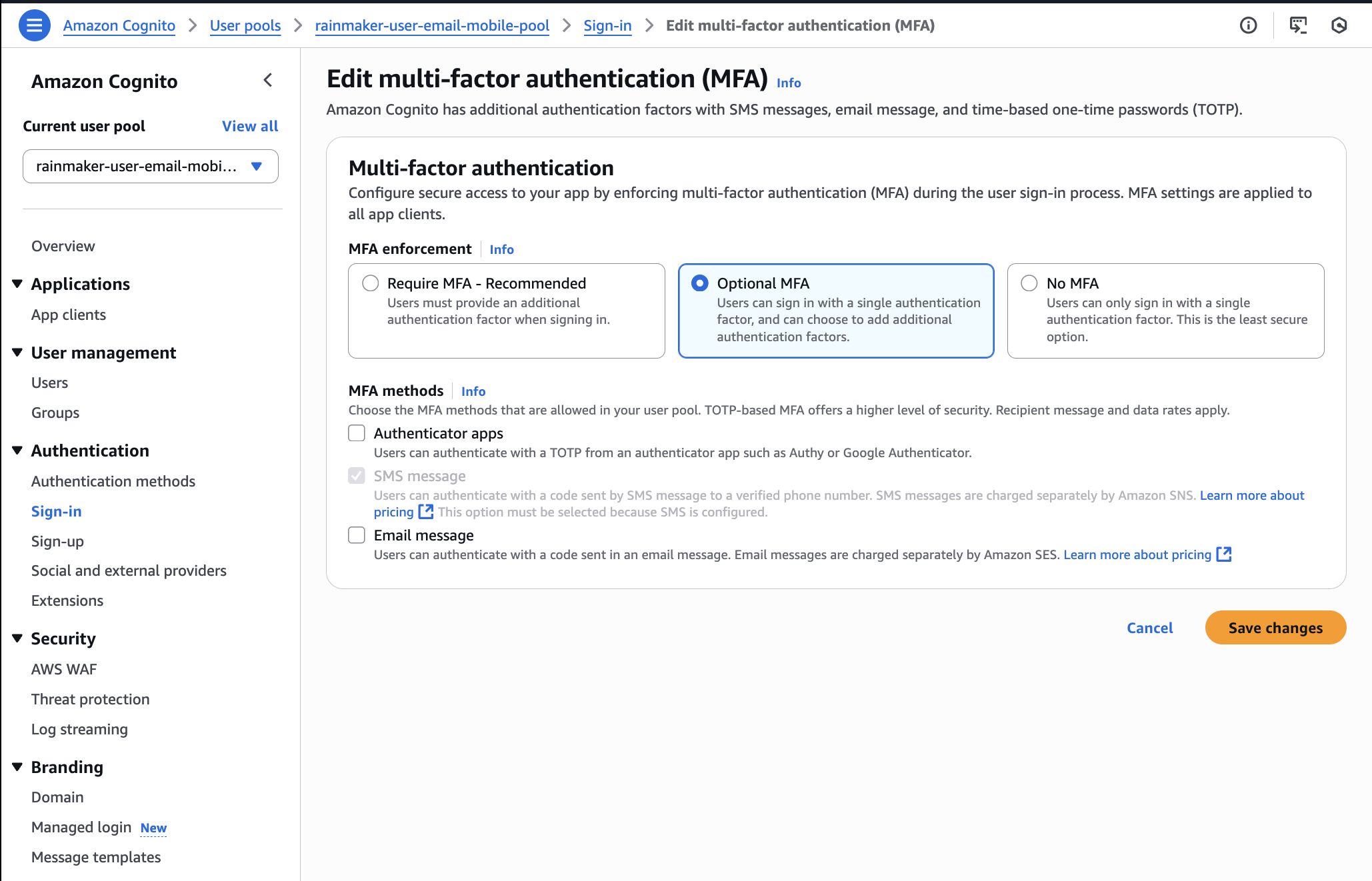Save the MFA configuration changes
This screenshot has height=881, width=1372.
[x=1275, y=627]
